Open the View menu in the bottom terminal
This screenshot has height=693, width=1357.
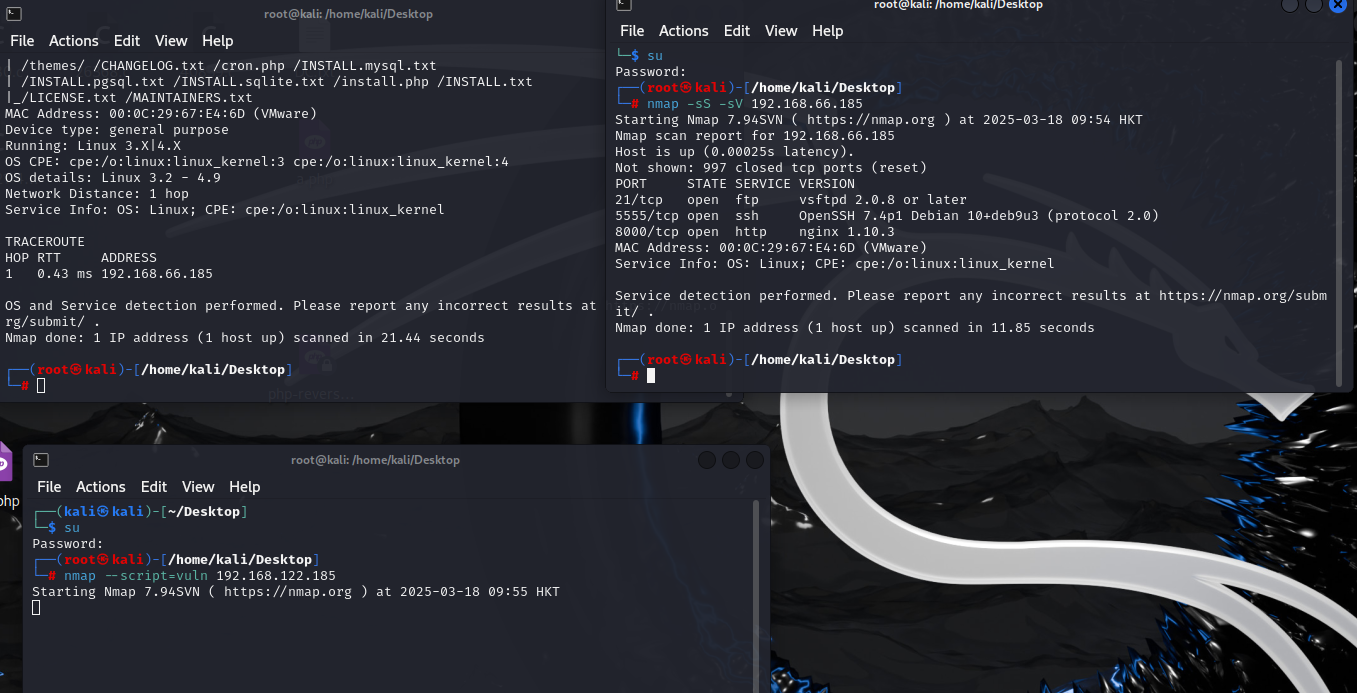[x=198, y=487]
